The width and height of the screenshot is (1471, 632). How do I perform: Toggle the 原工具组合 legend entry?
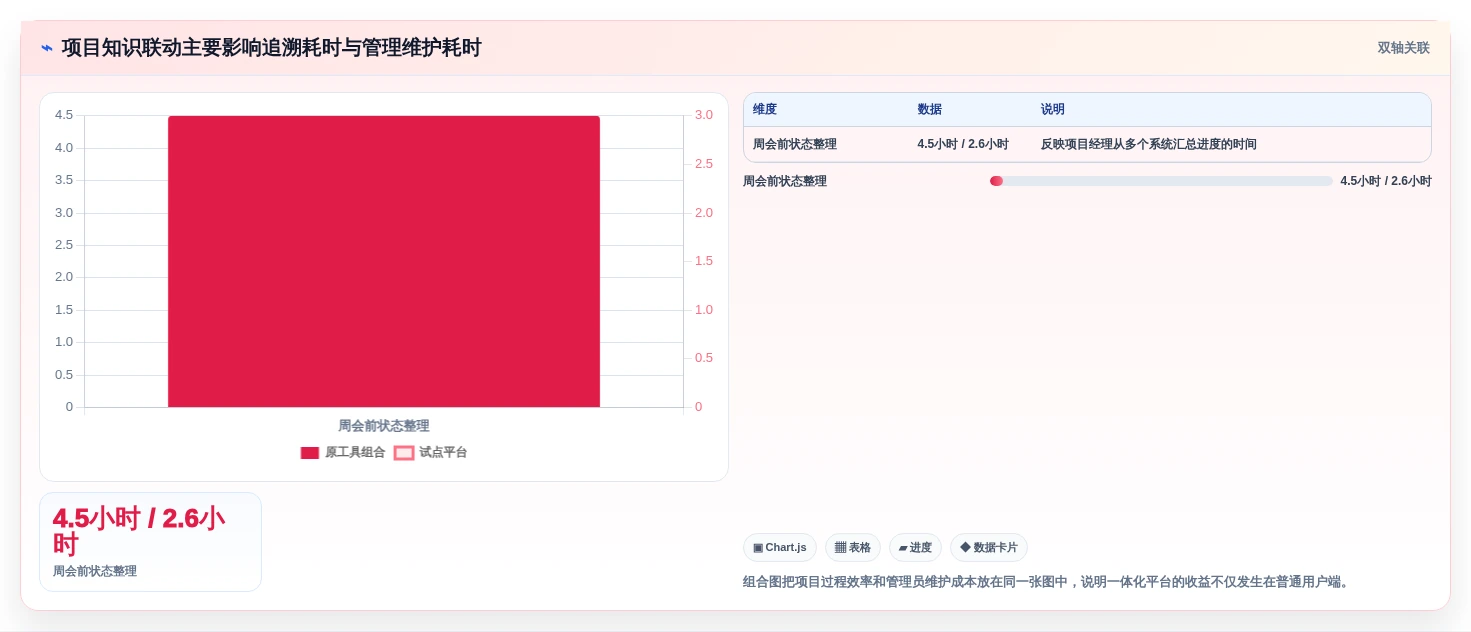[x=343, y=452]
